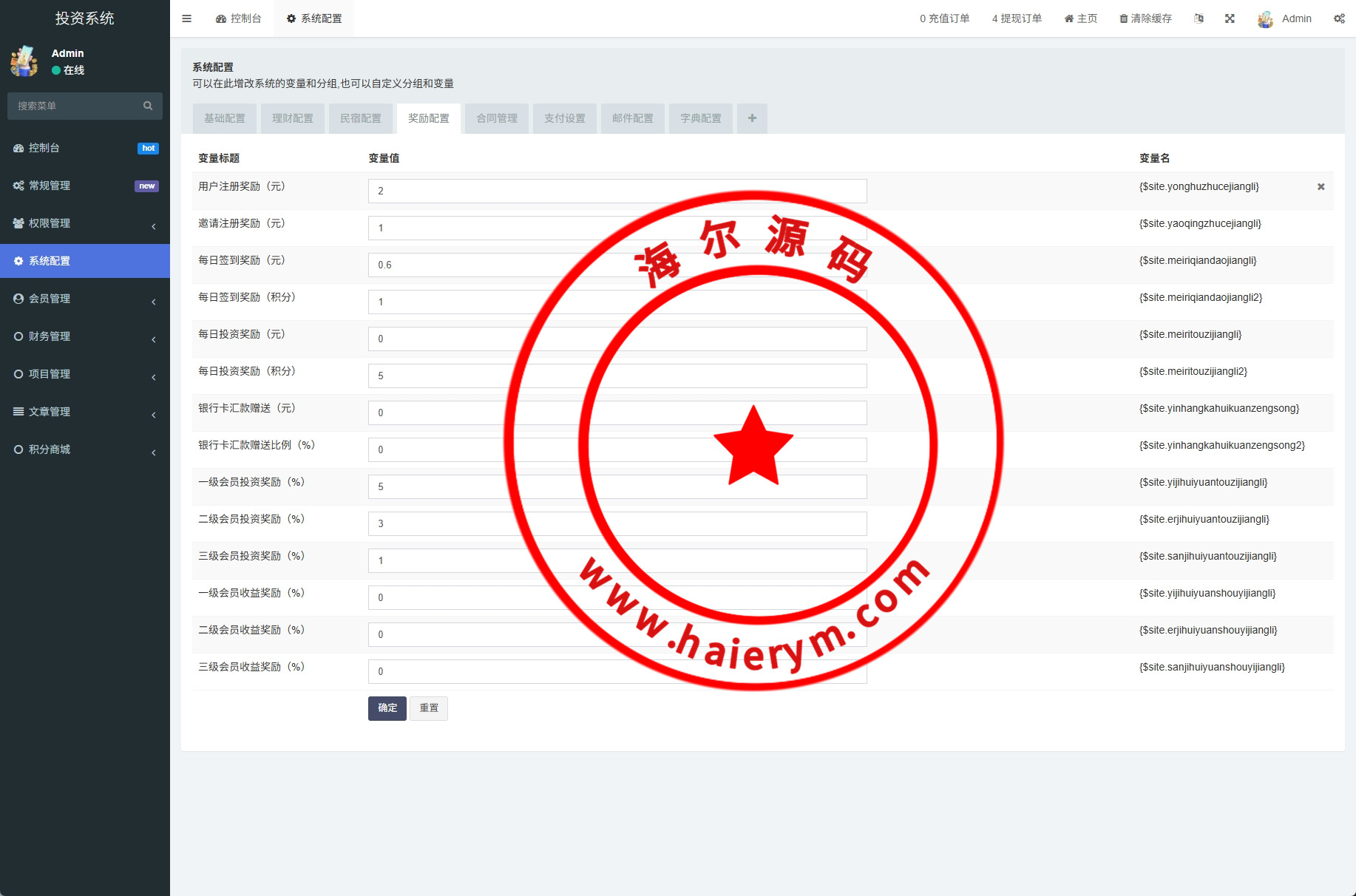
Task: Click the language translate icon in header
Action: (1199, 18)
